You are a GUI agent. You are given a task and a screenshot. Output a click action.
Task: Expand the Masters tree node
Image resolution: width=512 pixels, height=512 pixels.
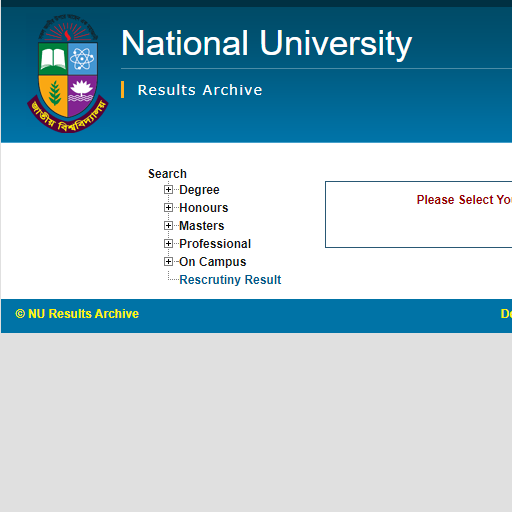point(168,226)
